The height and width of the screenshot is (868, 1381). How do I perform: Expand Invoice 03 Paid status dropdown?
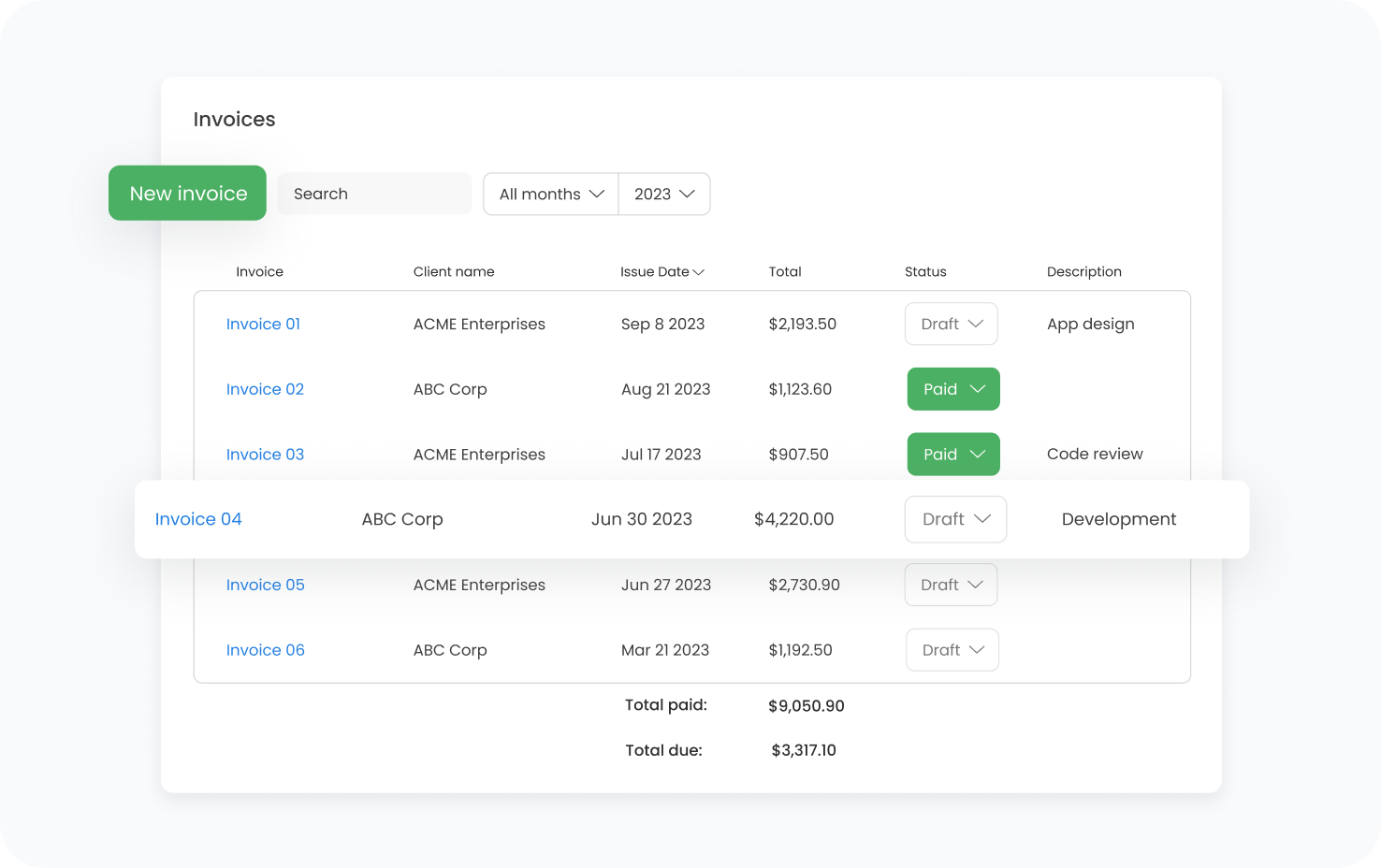[953, 455]
